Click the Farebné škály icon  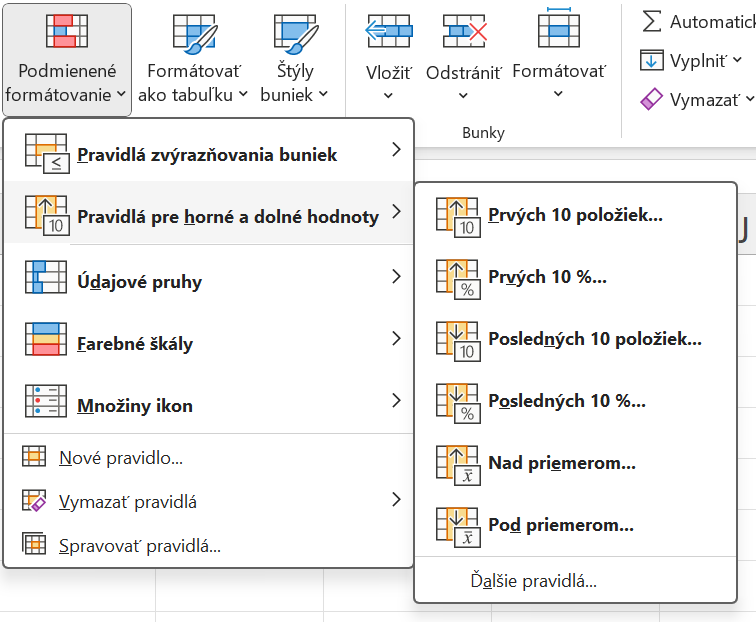(46, 339)
